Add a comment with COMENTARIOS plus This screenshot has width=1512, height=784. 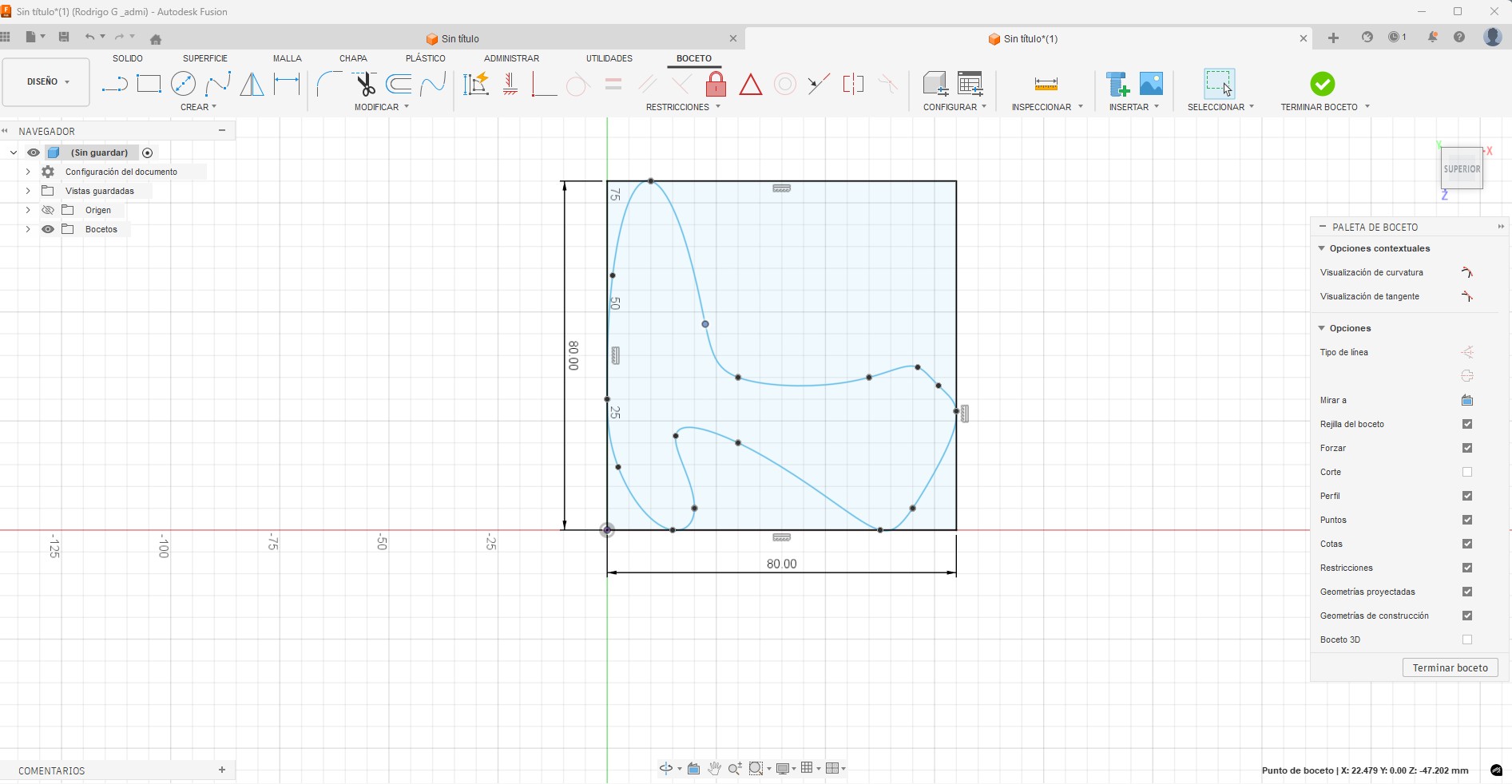222,770
